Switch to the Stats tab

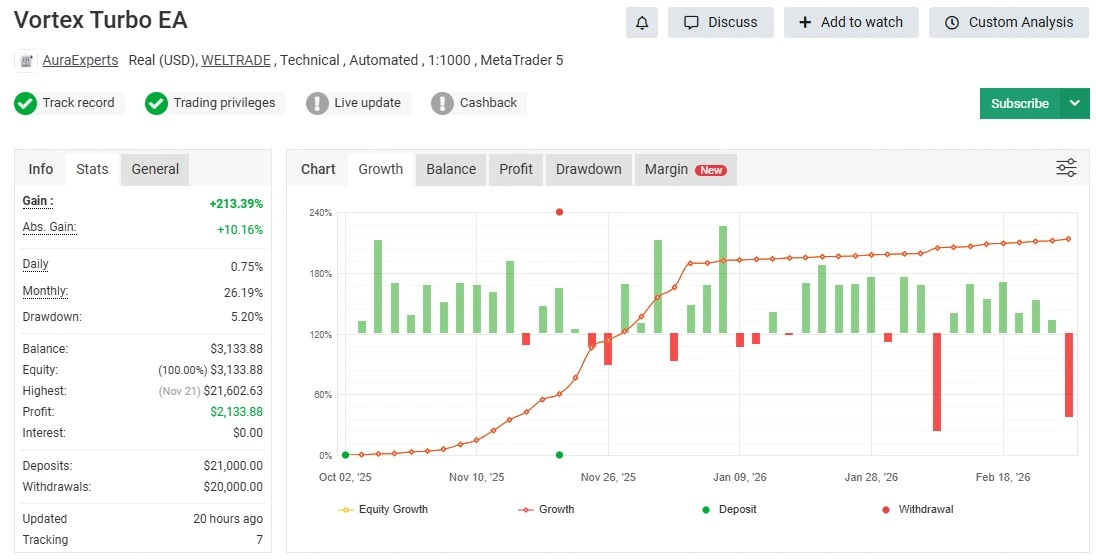tap(92, 169)
